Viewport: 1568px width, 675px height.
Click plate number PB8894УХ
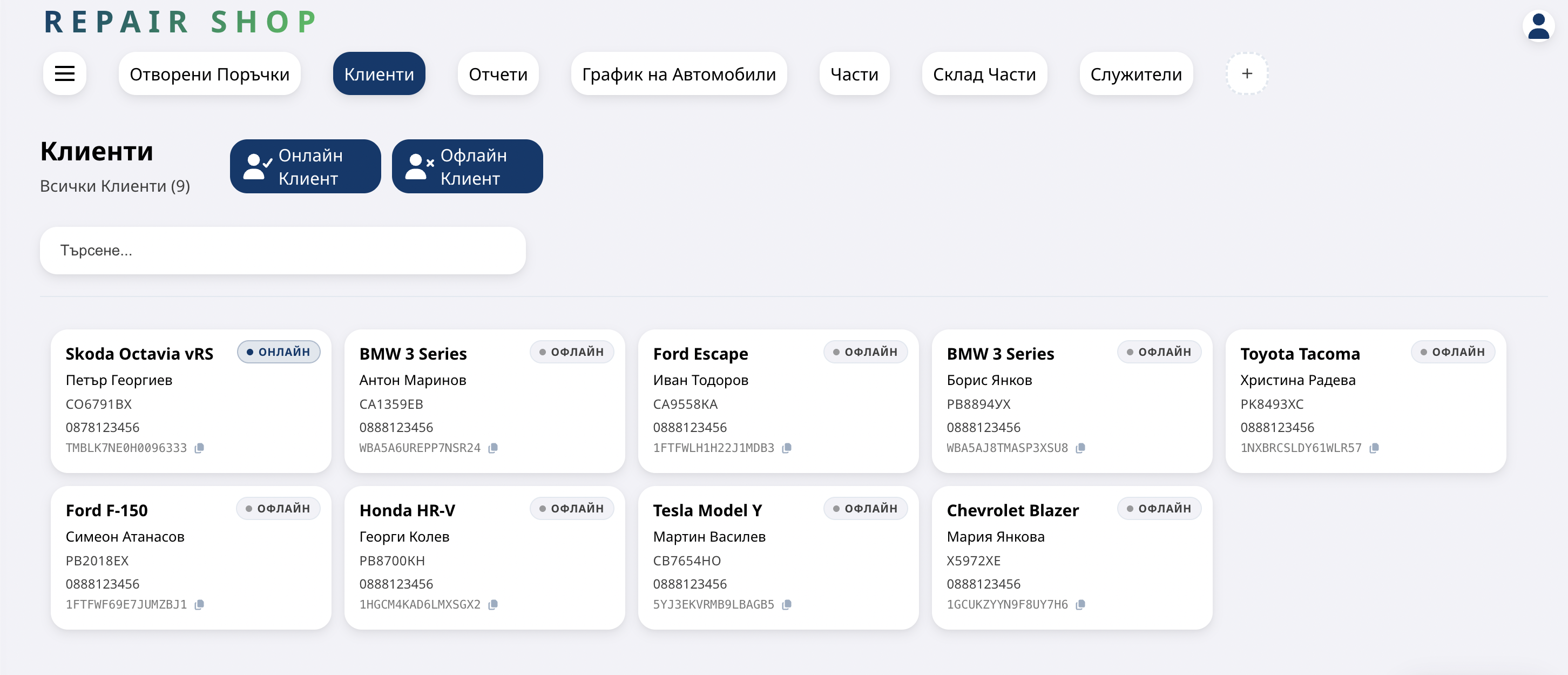pos(979,404)
